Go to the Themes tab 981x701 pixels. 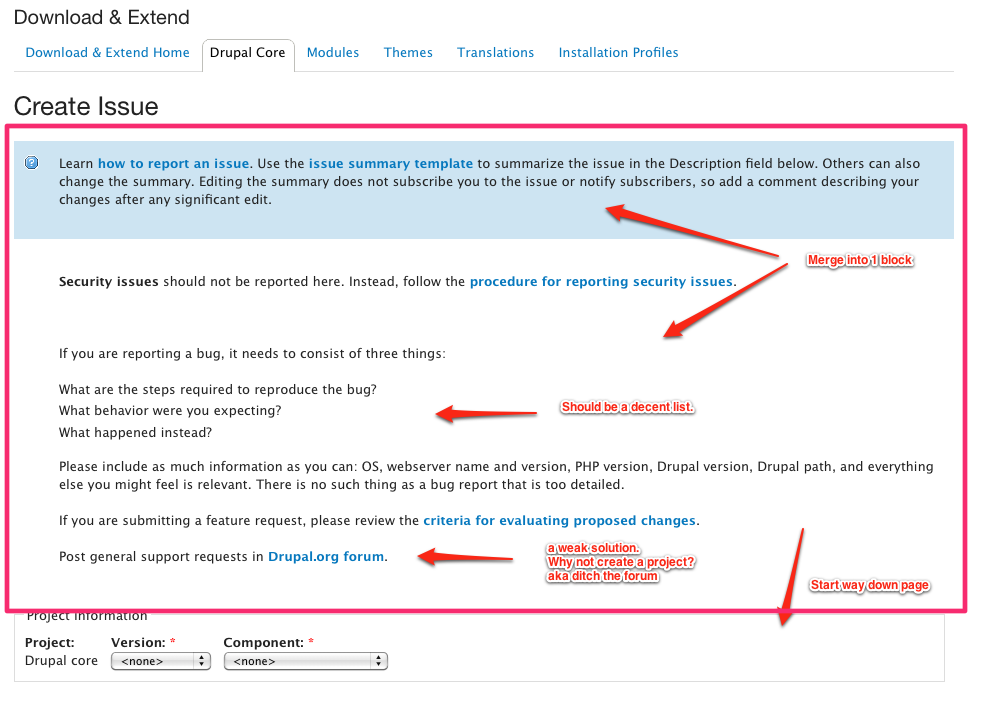tap(408, 53)
